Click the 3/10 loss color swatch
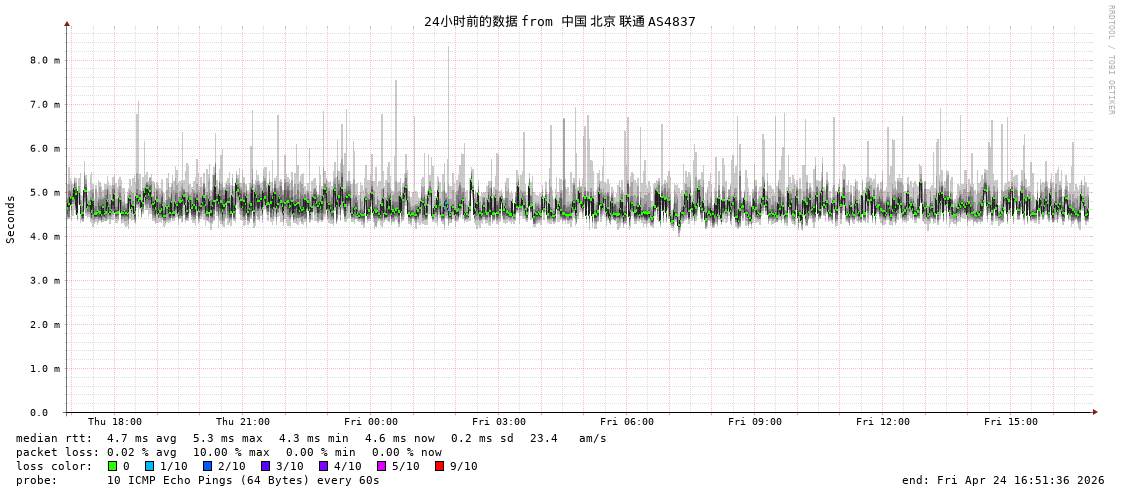This screenshot has height=494, width=1121. [x=265, y=466]
